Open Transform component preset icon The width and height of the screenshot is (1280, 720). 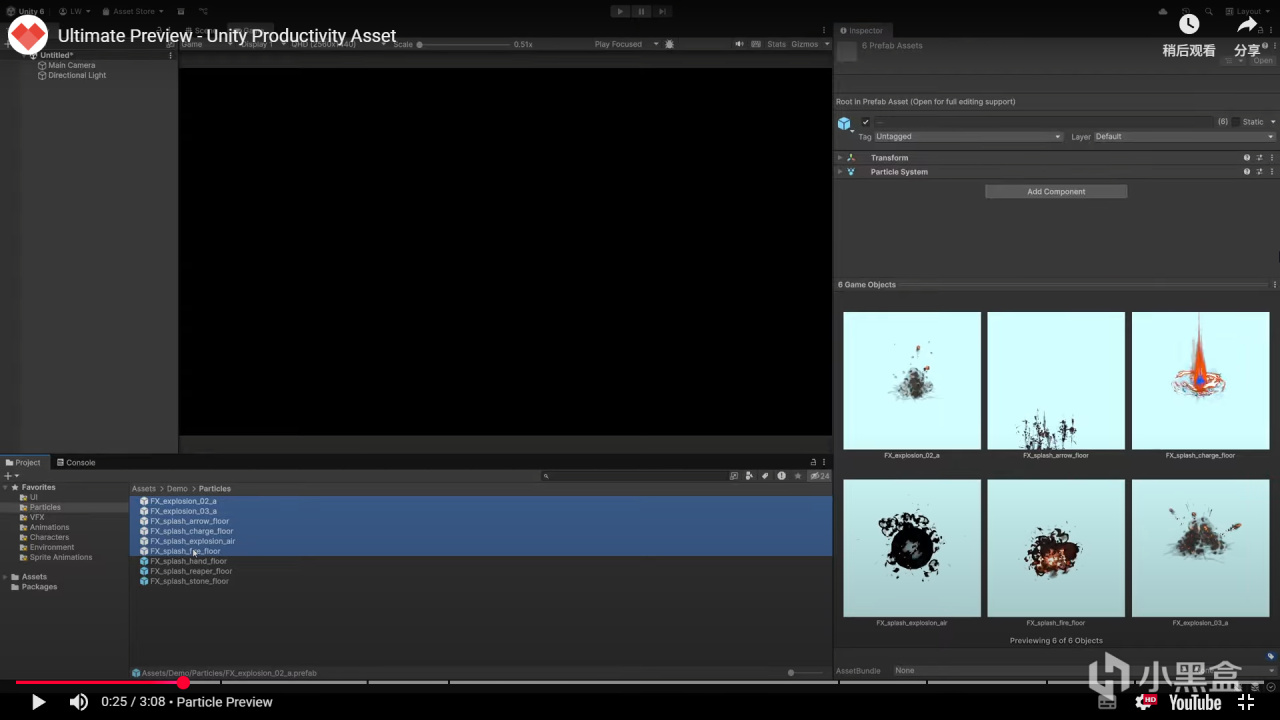point(1260,158)
